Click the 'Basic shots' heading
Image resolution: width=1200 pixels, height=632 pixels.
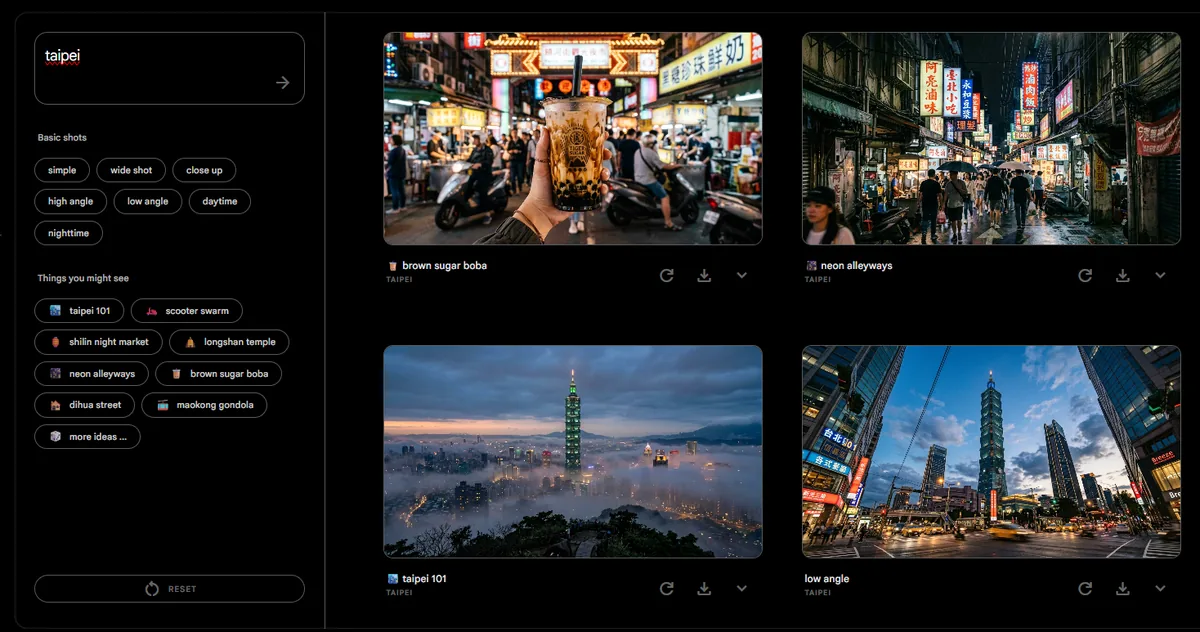coord(62,138)
